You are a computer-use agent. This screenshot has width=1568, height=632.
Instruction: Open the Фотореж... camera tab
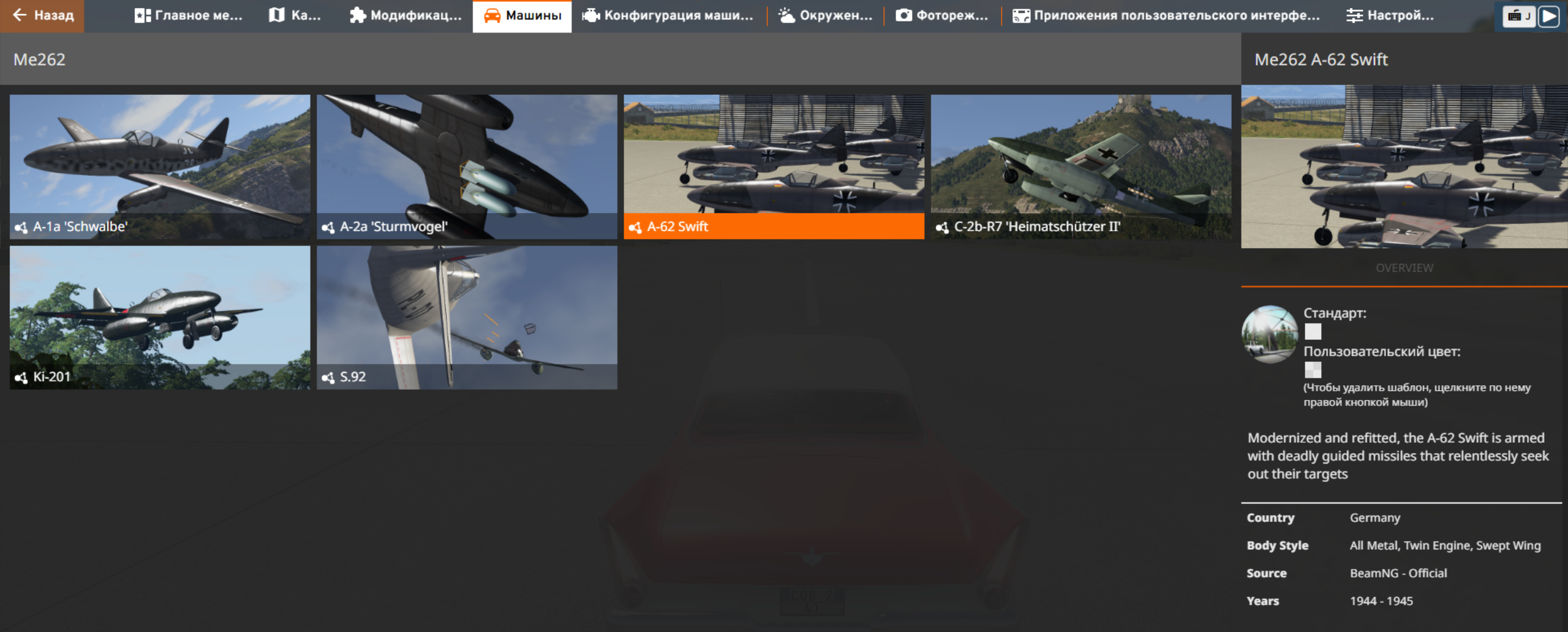(x=942, y=15)
